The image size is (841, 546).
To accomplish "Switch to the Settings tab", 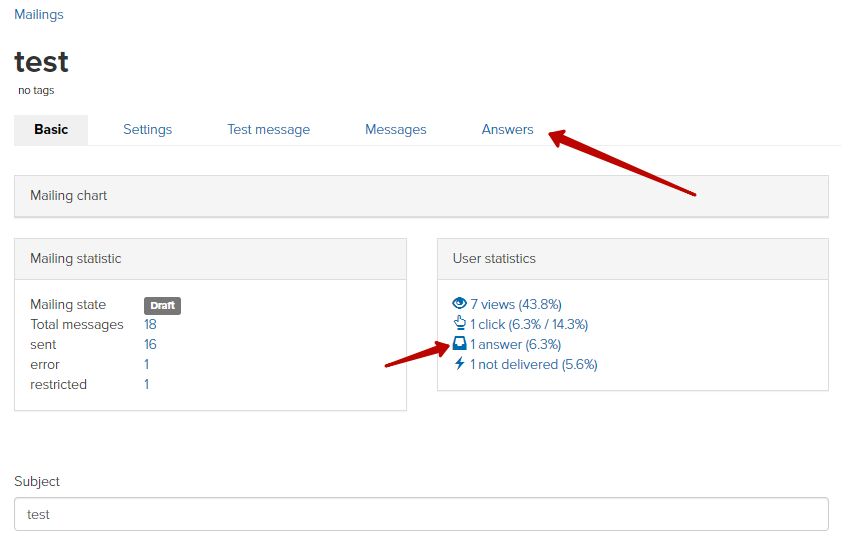I will pyautogui.click(x=147, y=130).
